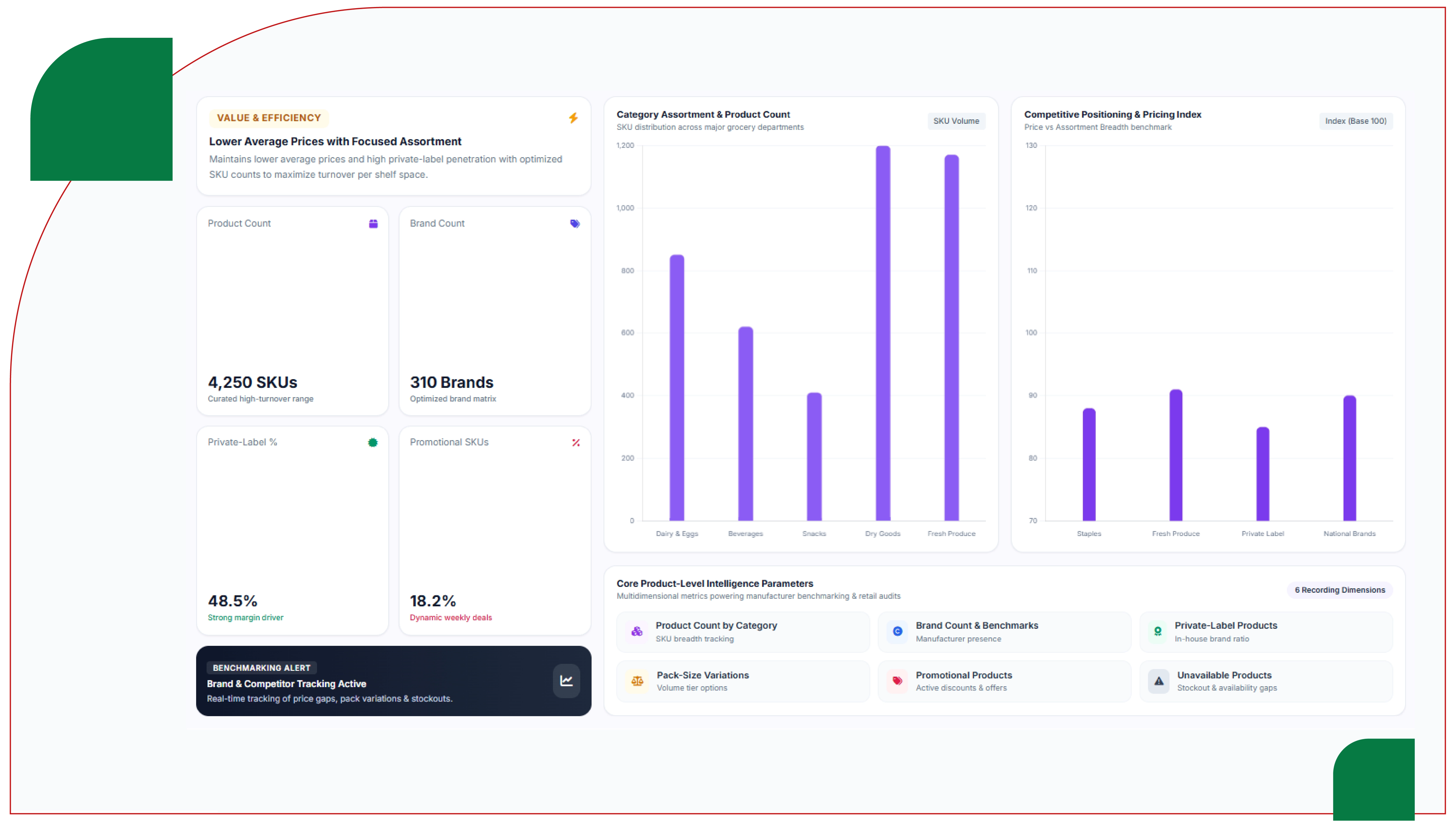Click the Index (Base 100) badge
Viewport: 1456px width, 828px height.
pos(1355,121)
